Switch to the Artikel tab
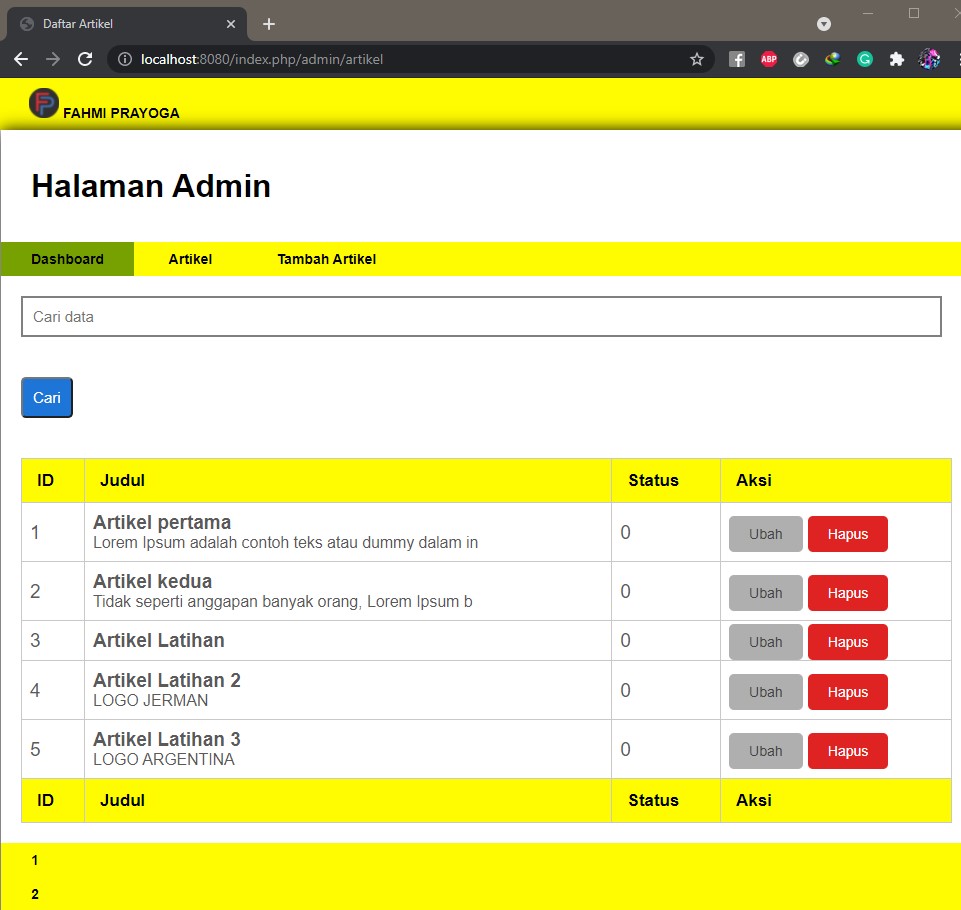Screen dimensions: 961x910 click(x=190, y=259)
